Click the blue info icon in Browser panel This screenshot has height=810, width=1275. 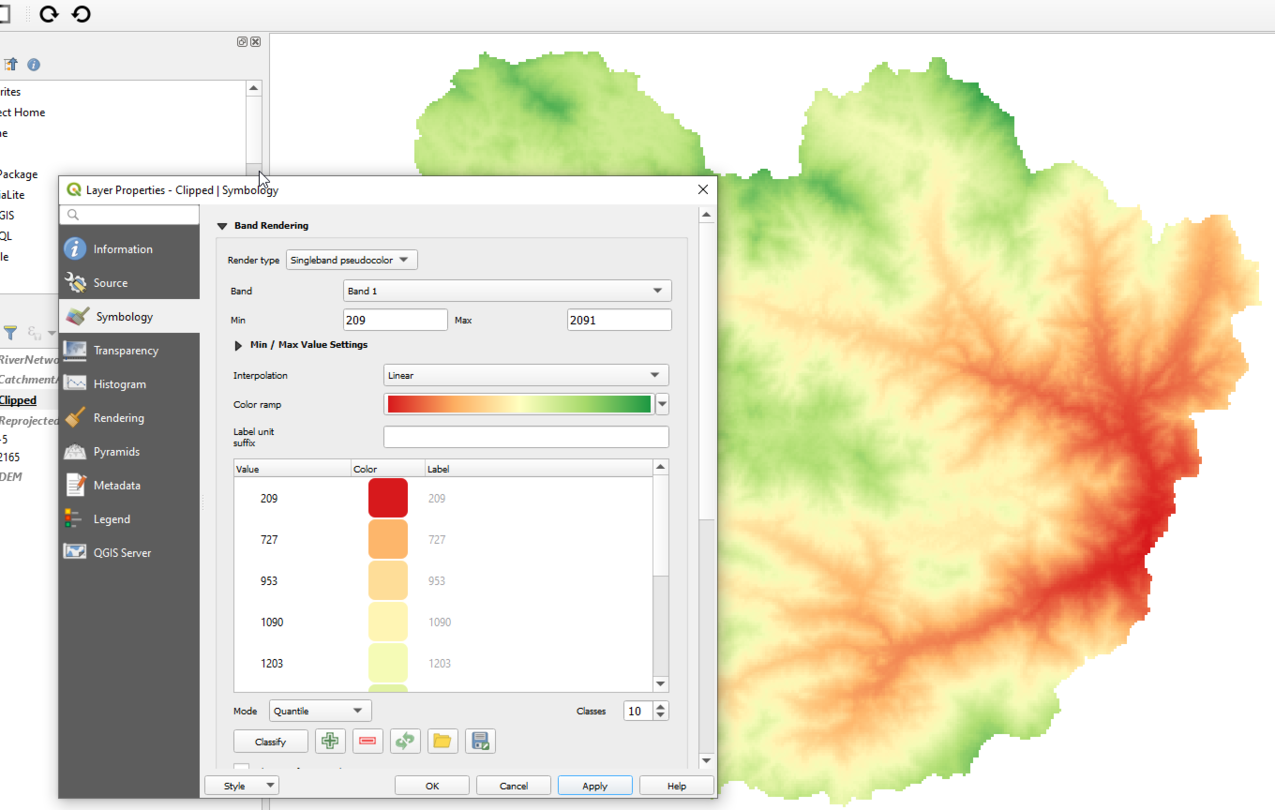tap(34, 65)
